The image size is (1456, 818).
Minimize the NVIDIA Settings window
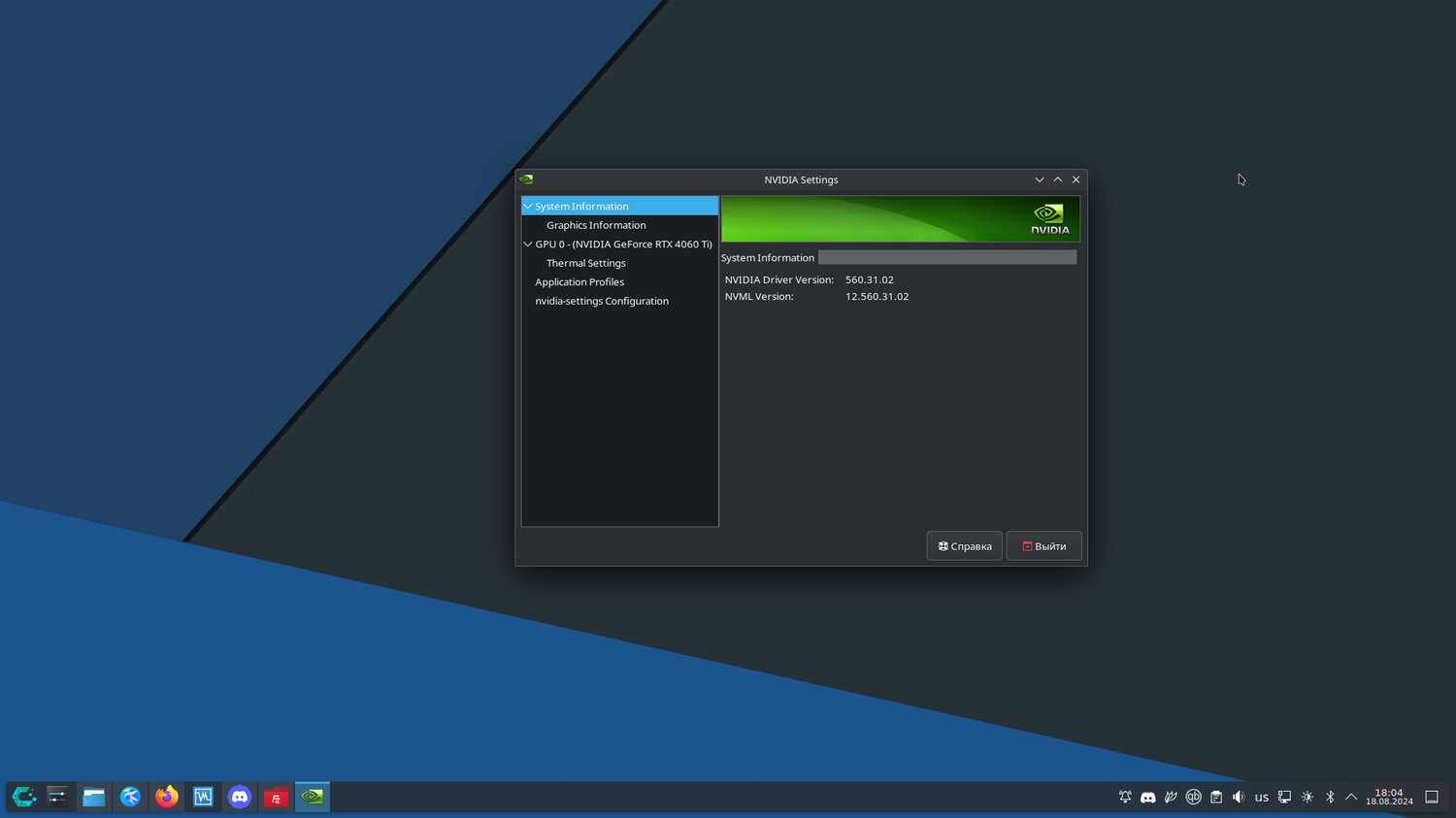[1040, 180]
